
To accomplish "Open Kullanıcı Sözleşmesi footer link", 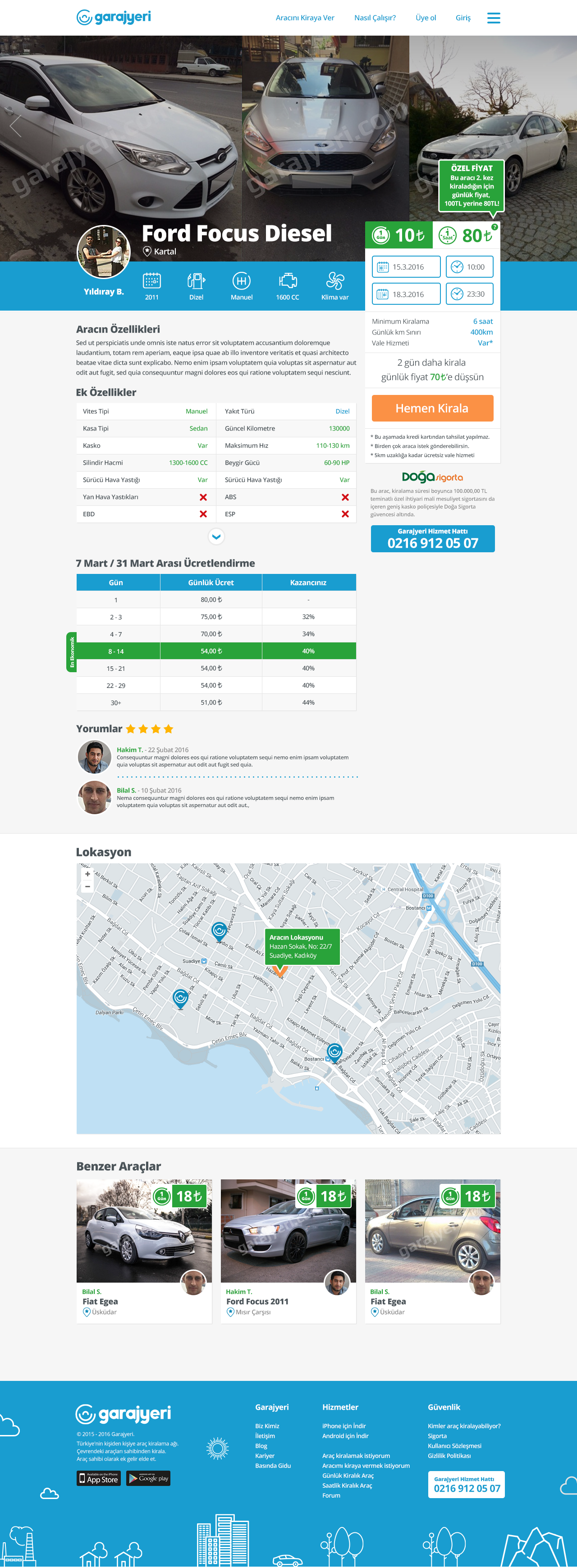I will tap(454, 1446).
